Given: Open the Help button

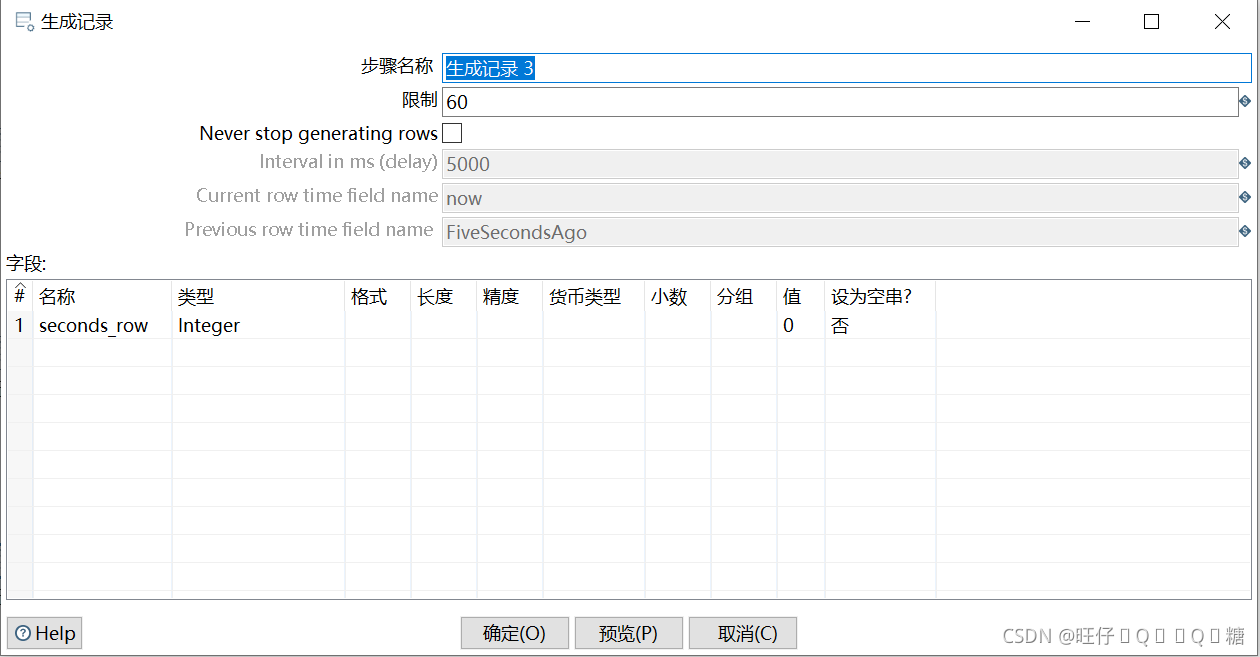Looking at the screenshot, I should coord(45,633).
